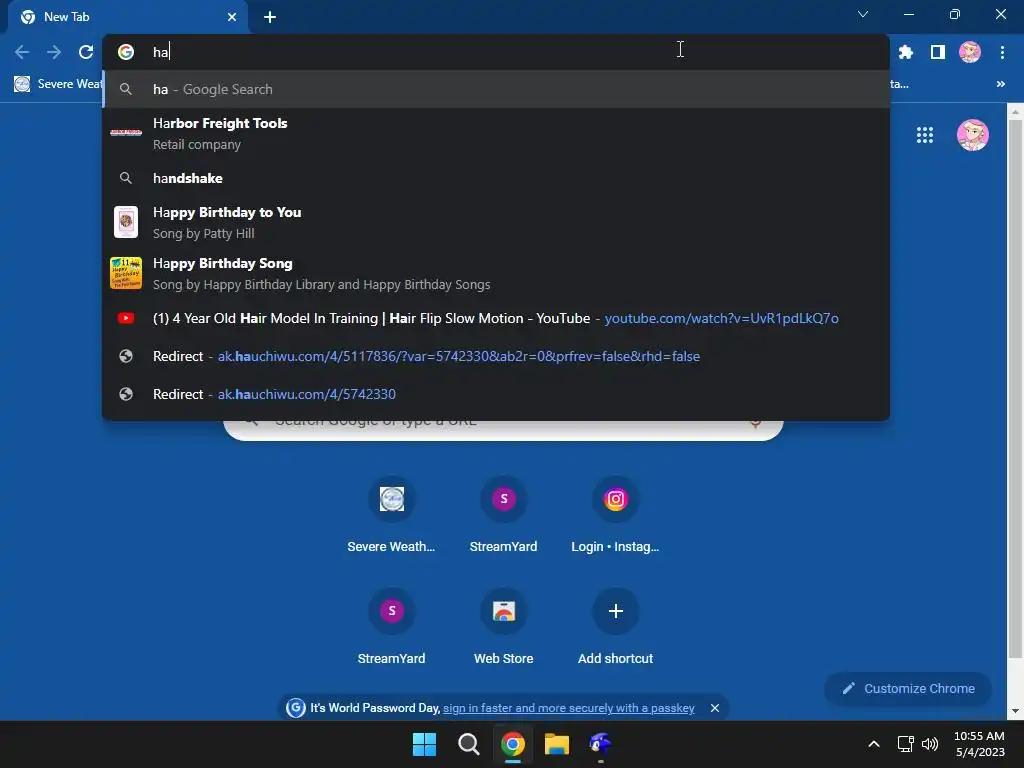The width and height of the screenshot is (1024, 768).
Task: Choose the Harbor Freight Tools suggestion
Action: click(496, 133)
